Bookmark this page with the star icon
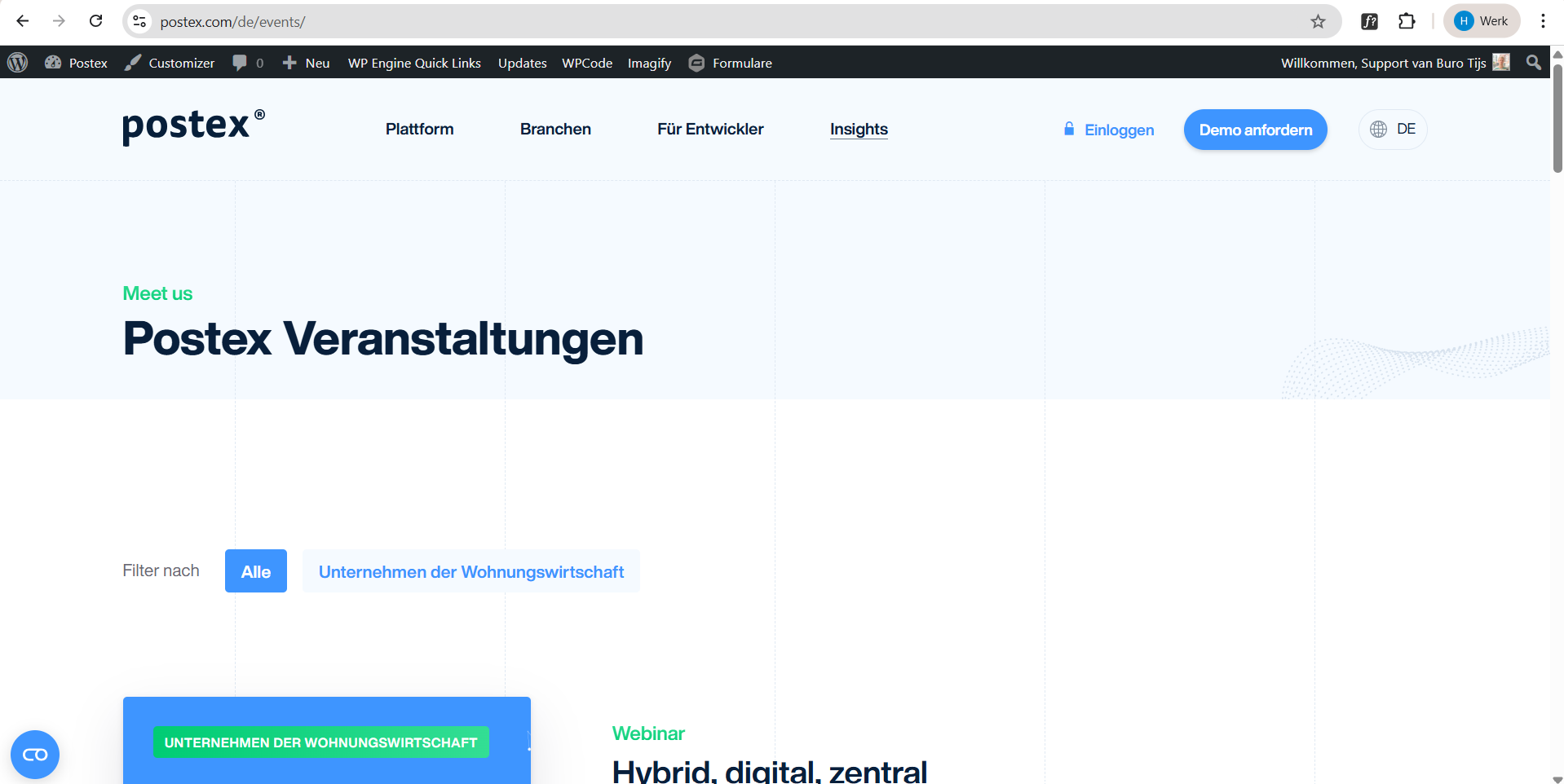 [x=1318, y=22]
